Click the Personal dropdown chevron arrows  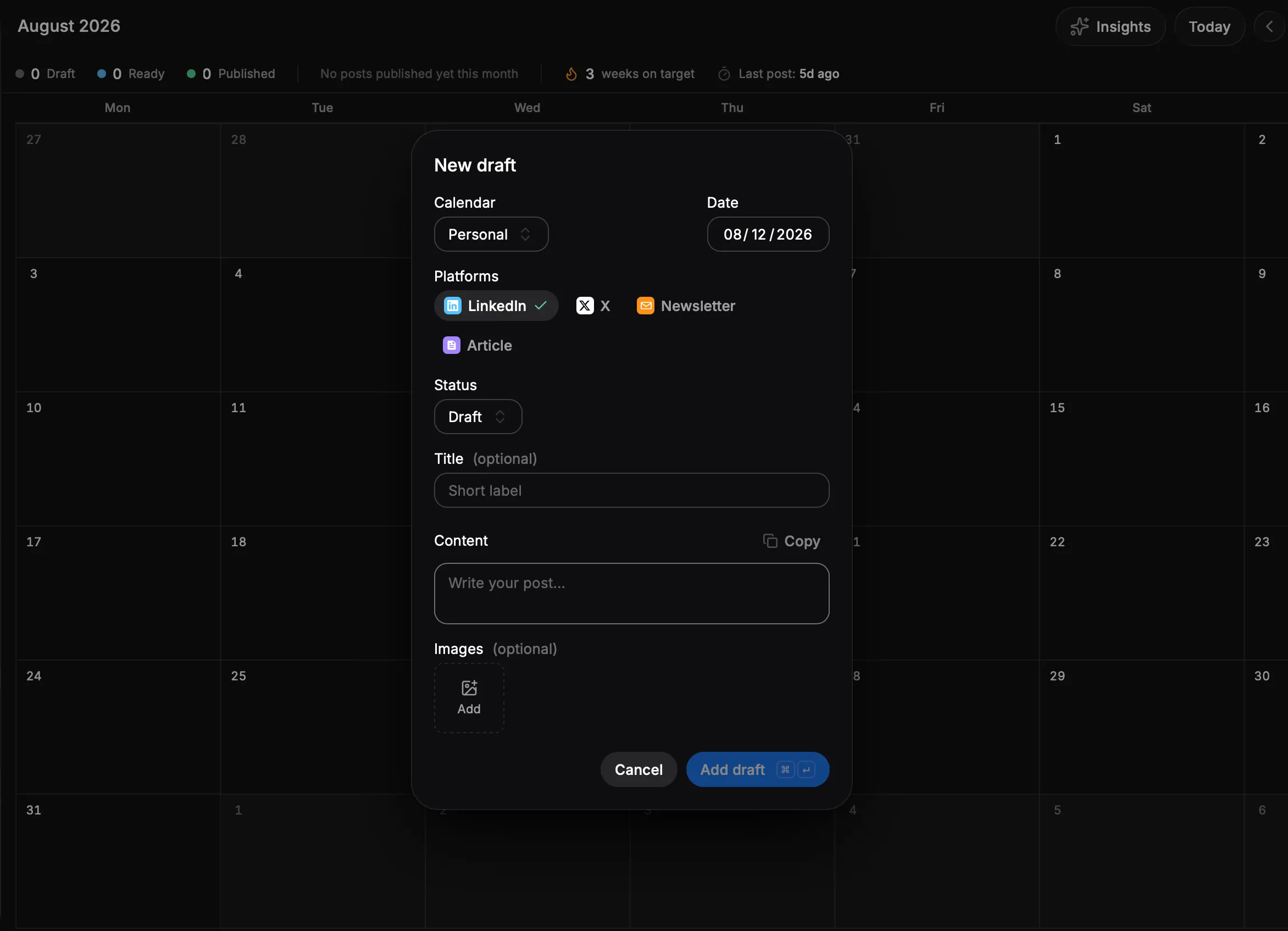click(525, 234)
